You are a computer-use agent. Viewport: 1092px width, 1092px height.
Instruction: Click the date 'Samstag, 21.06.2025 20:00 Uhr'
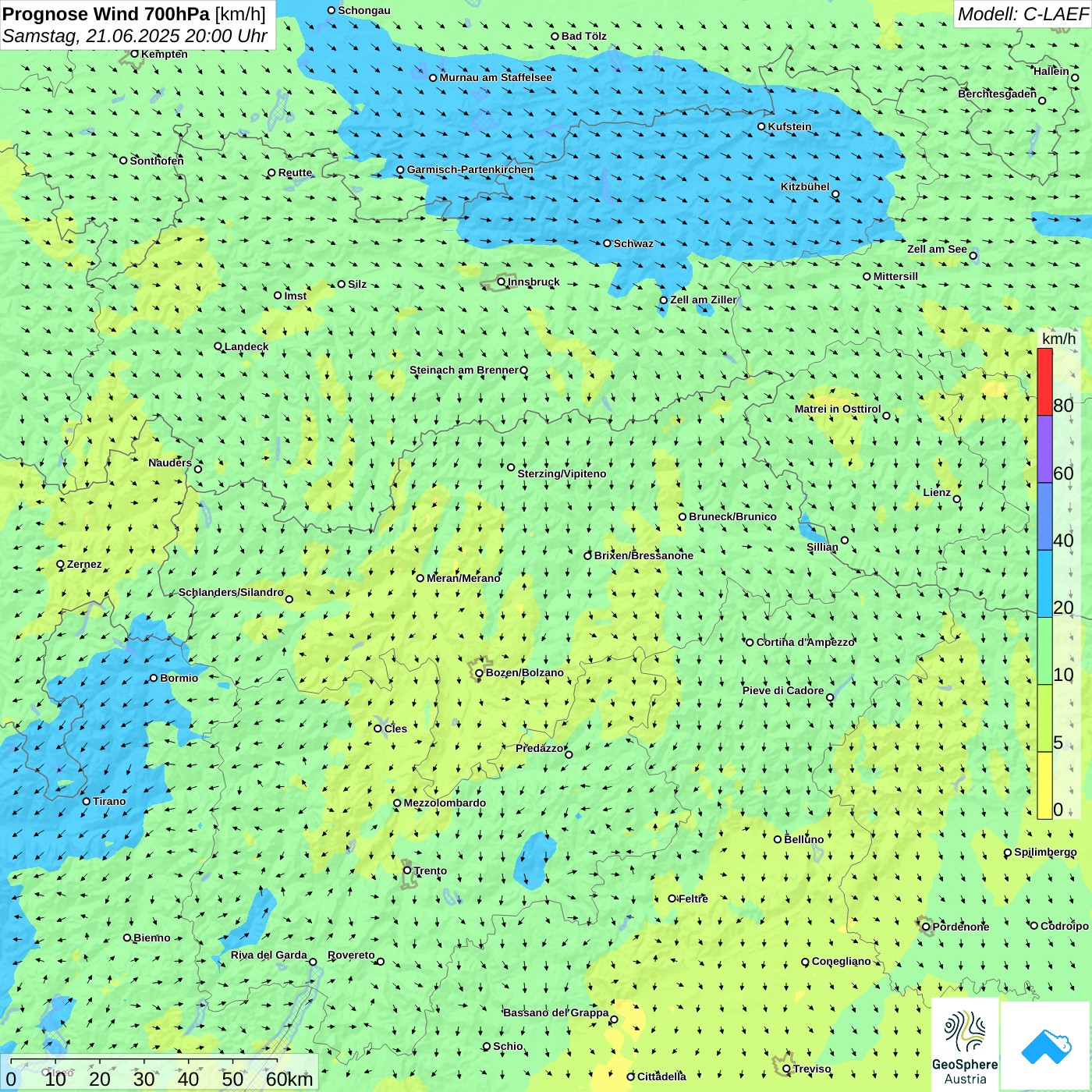[135, 37]
